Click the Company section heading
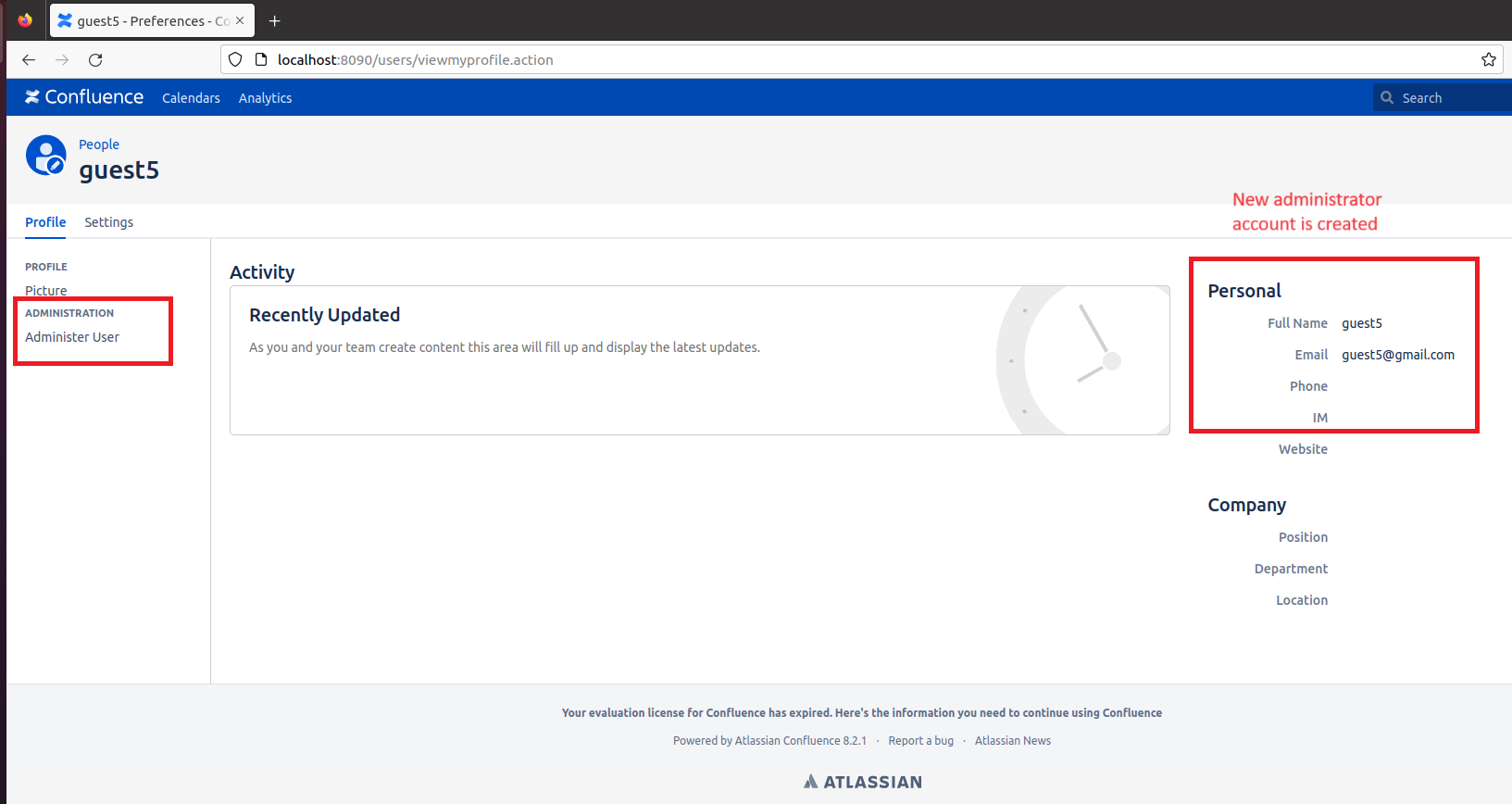 1246,505
